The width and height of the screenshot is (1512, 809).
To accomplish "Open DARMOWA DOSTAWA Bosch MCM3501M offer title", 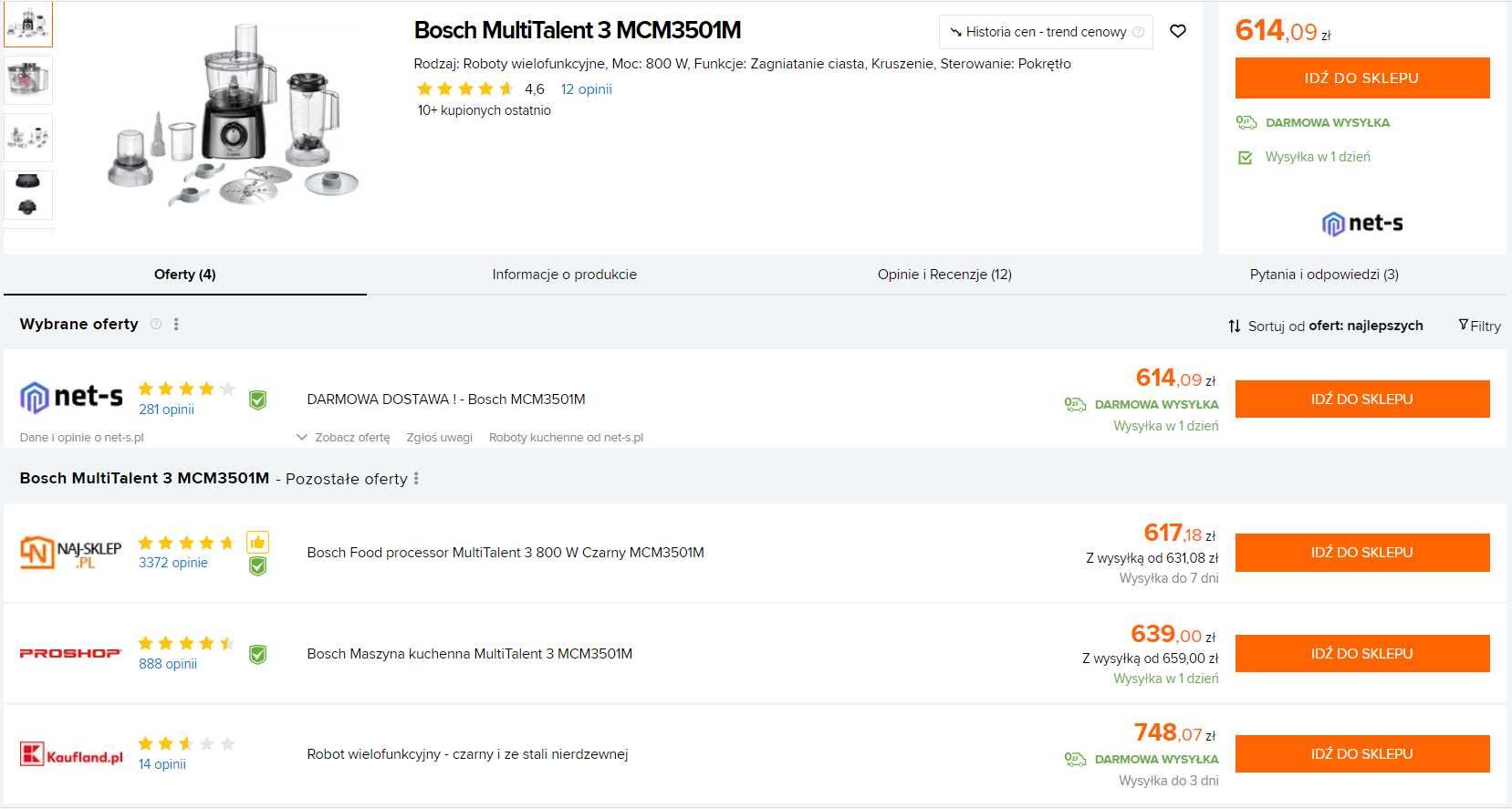I will tap(446, 399).
